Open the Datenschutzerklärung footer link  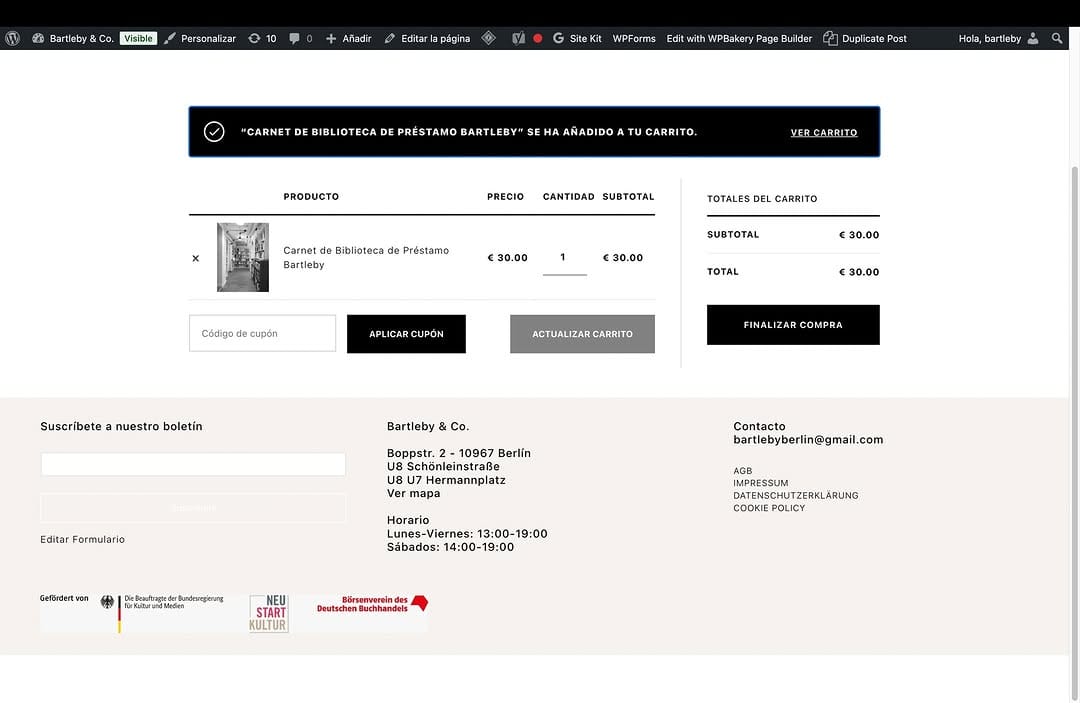click(x=796, y=496)
